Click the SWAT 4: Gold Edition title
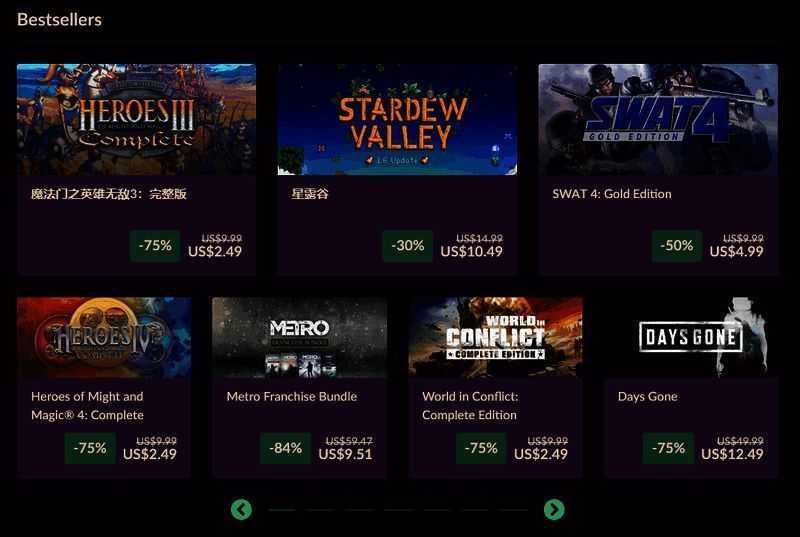Viewport: 800px width, 537px height. (x=612, y=194)
